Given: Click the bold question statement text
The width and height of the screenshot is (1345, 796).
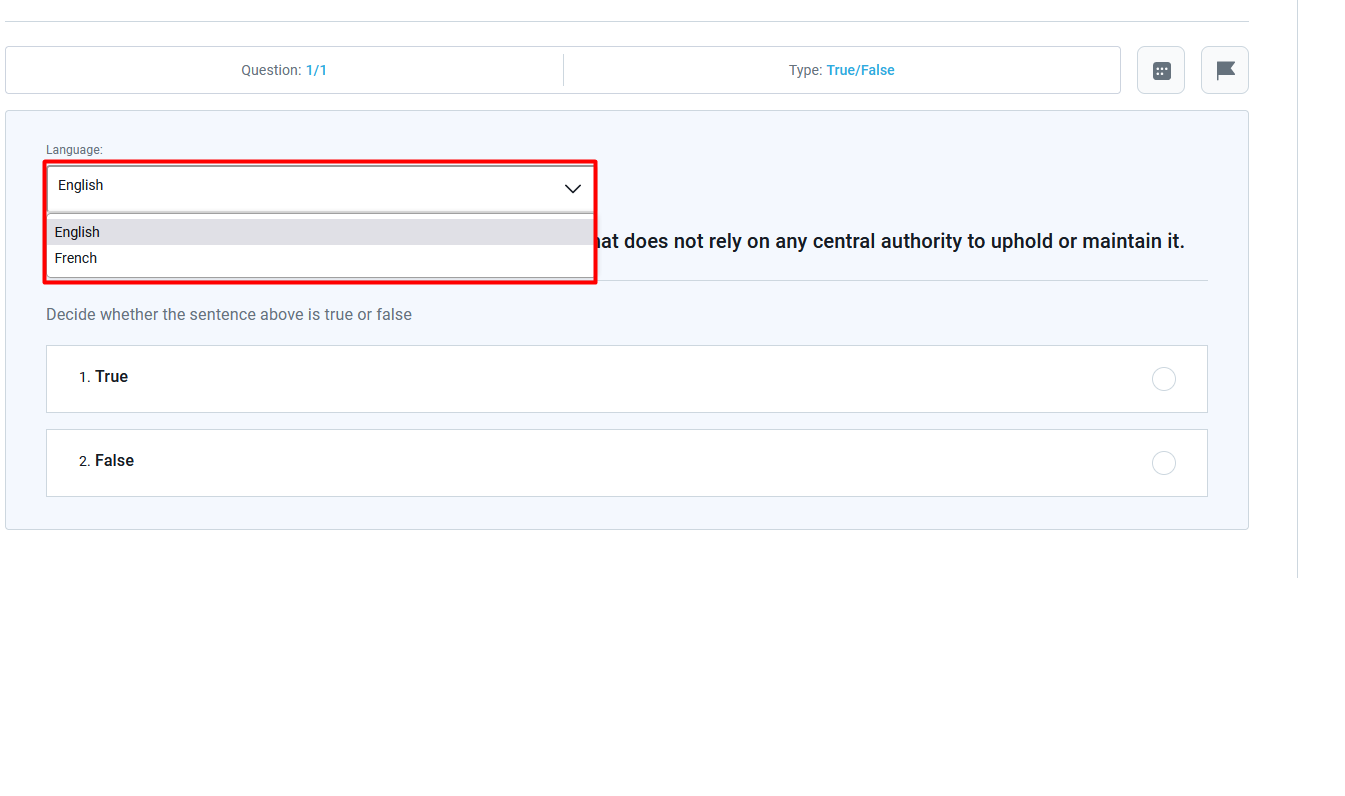Looking at the screenshot, I should click(888, 242).
